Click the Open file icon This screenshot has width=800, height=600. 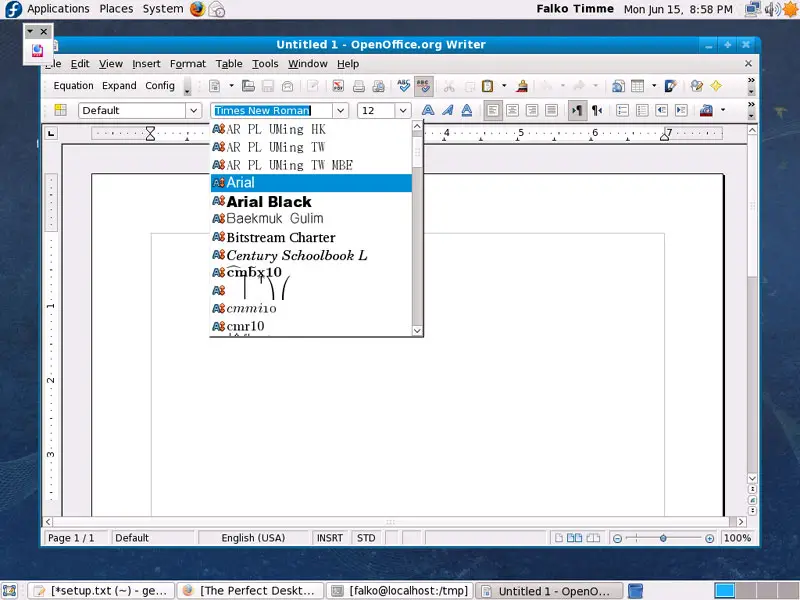248,86
